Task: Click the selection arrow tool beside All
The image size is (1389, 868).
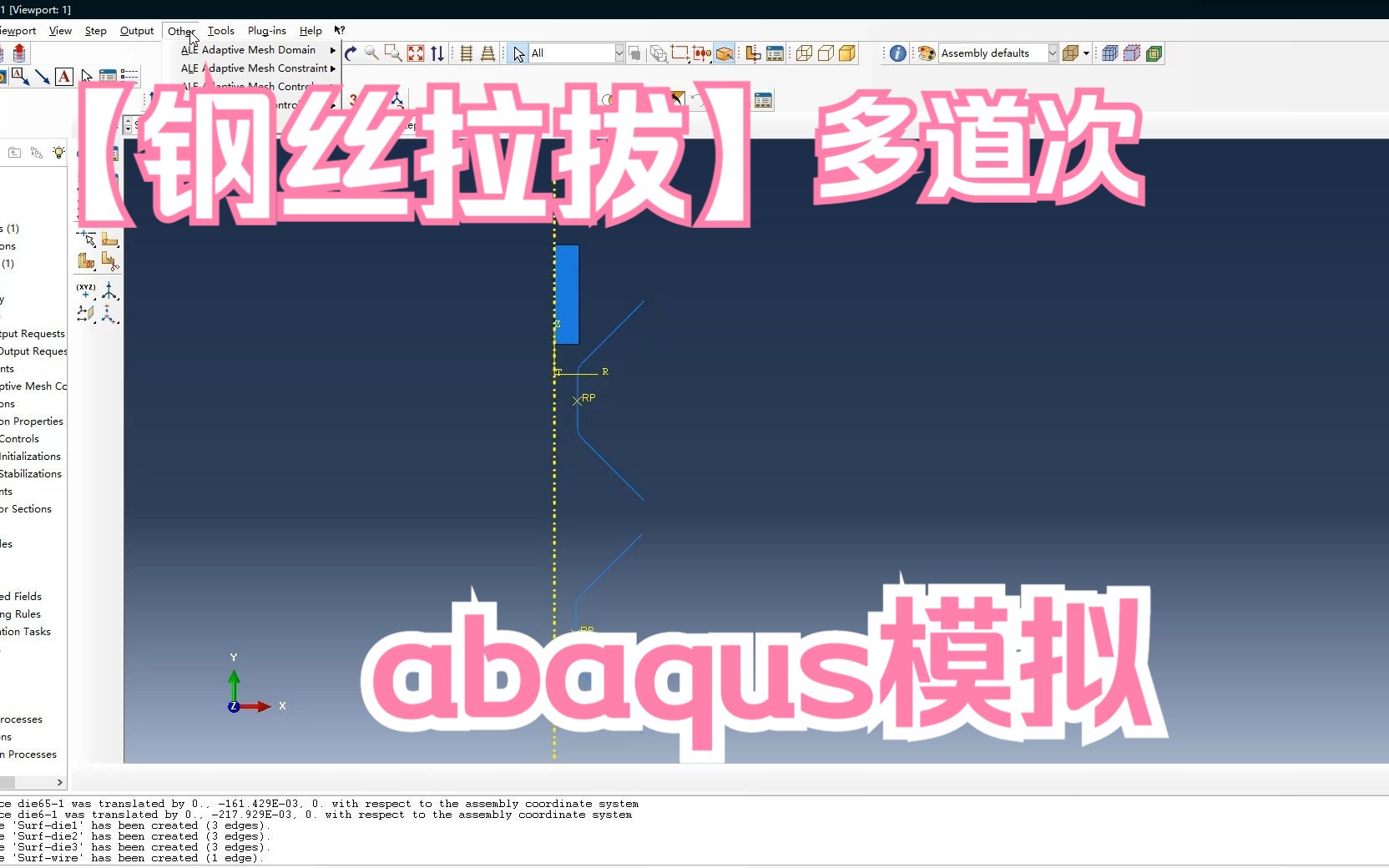Action: click(518, 53)
